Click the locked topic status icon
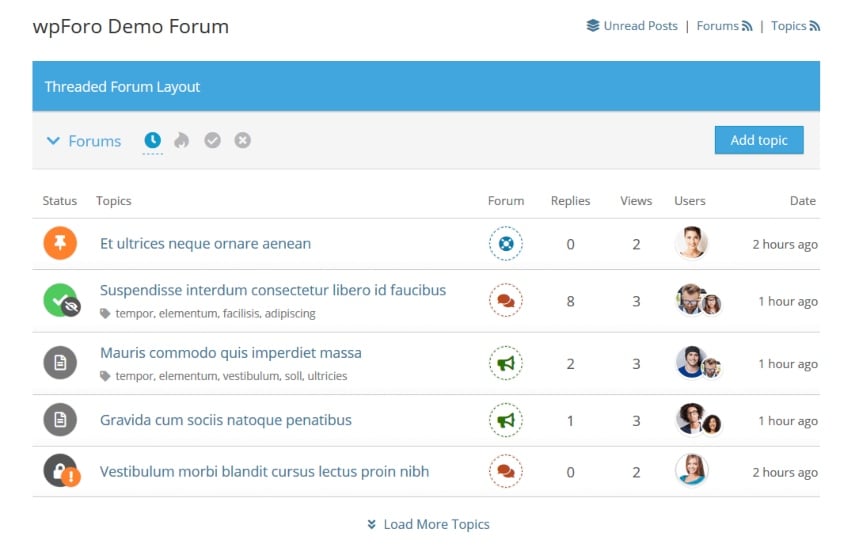This screenshot has width=850, height=551. [60, 471]
